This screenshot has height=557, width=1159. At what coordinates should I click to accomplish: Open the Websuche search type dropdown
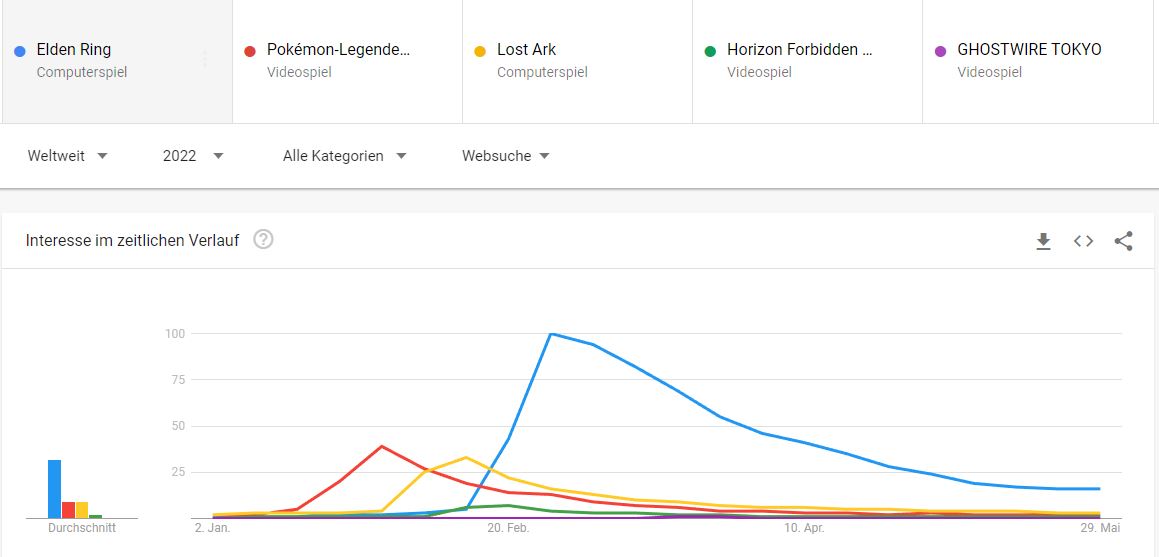(506, 156)
